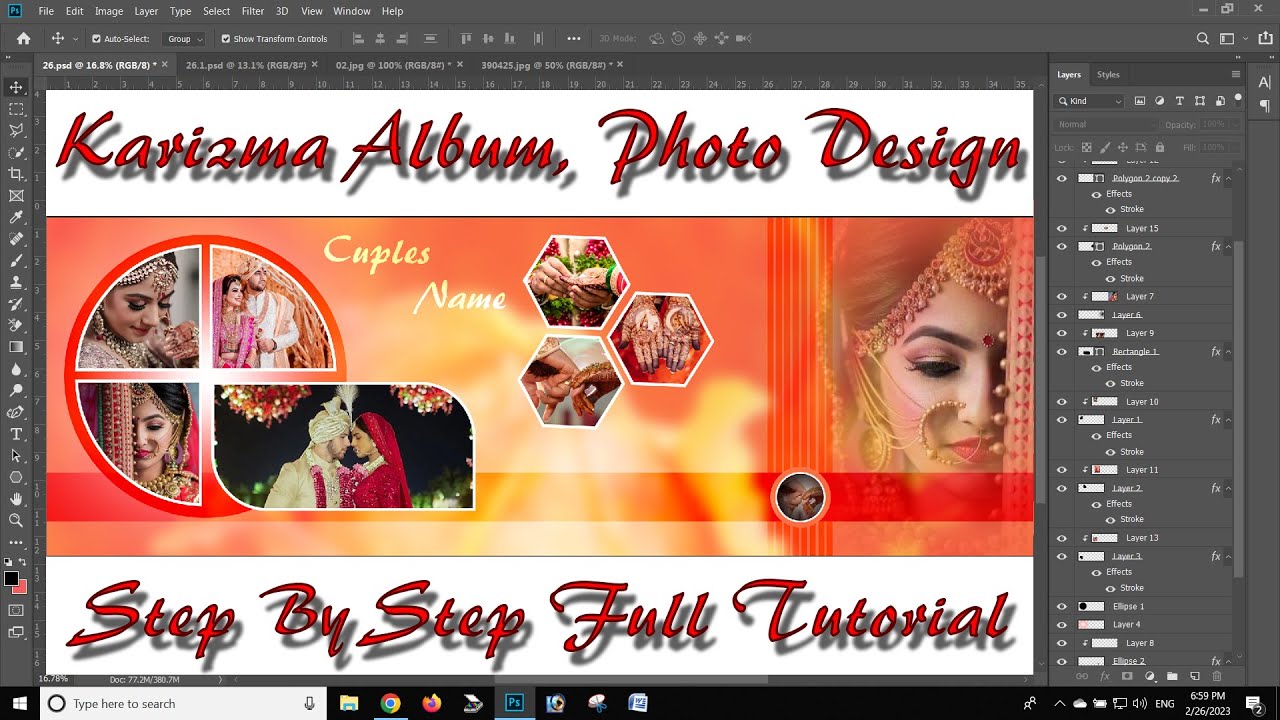1280x720 pixels.
Task: Click the Home icon in options bar
Action: pyautogui.click(x=24, y=39)
